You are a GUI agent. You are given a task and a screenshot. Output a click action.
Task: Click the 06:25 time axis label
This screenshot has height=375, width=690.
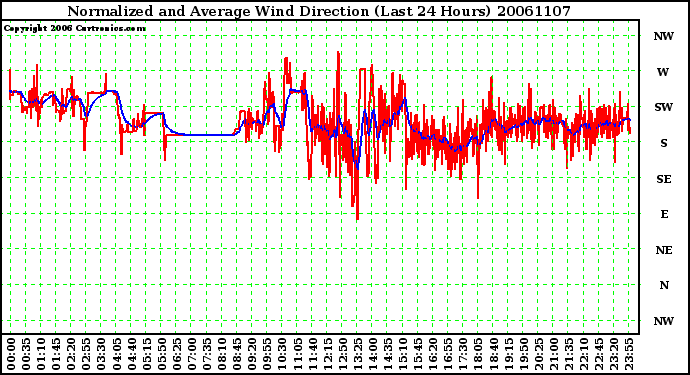[x=176, y=354]
